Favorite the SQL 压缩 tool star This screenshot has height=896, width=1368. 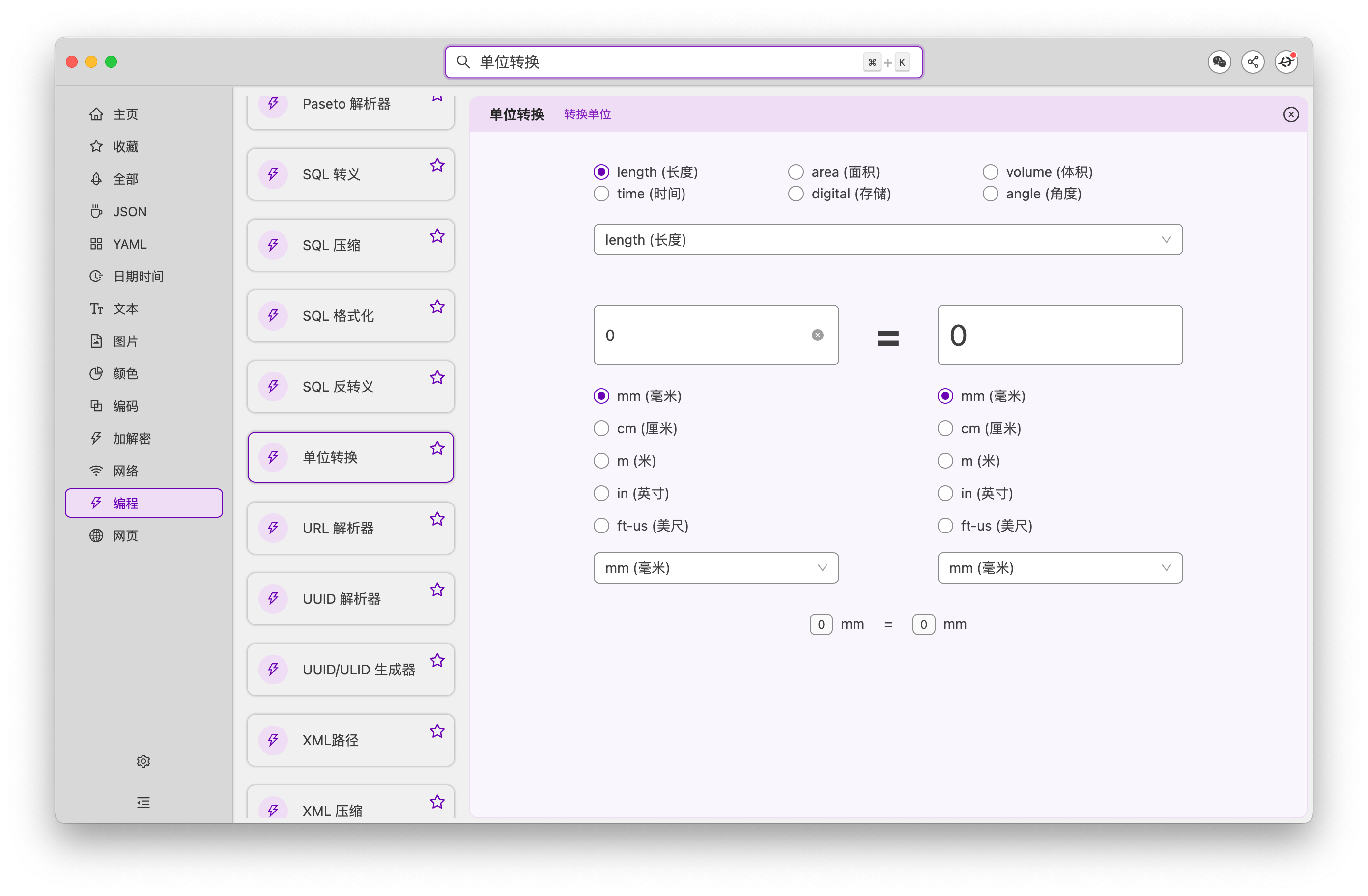tap(437, 236)
